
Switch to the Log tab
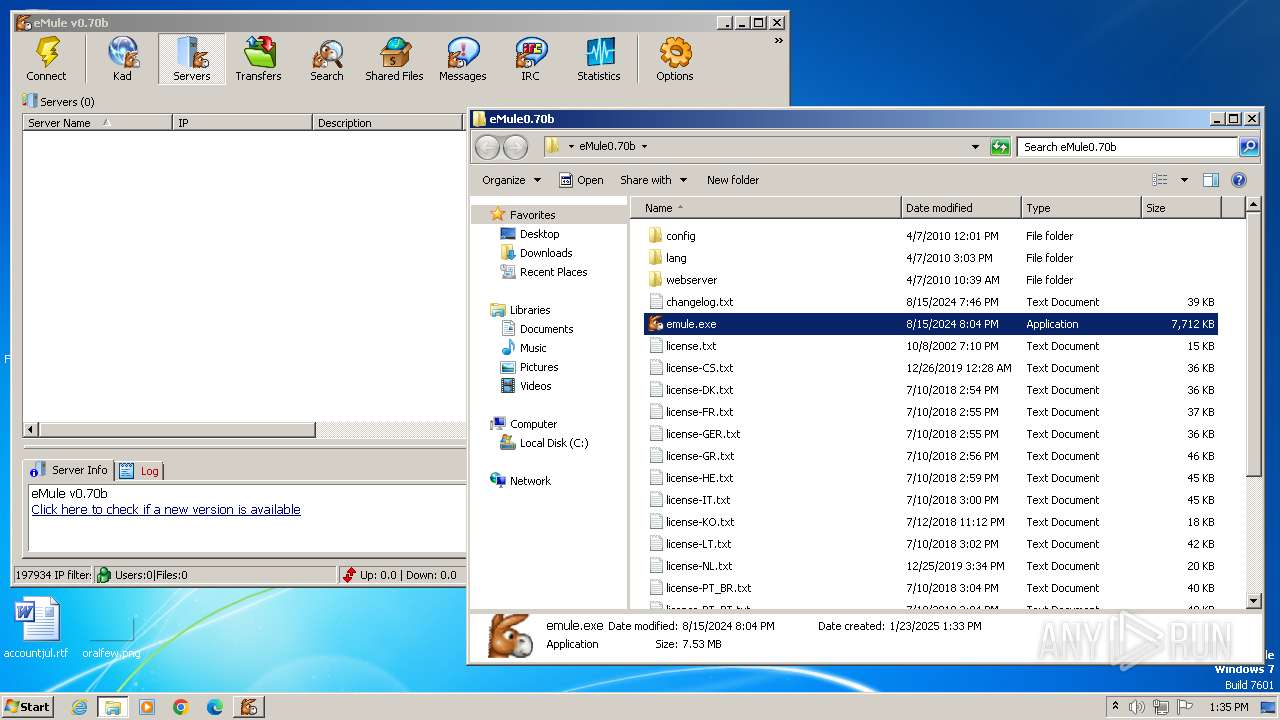tap(140, 471)
